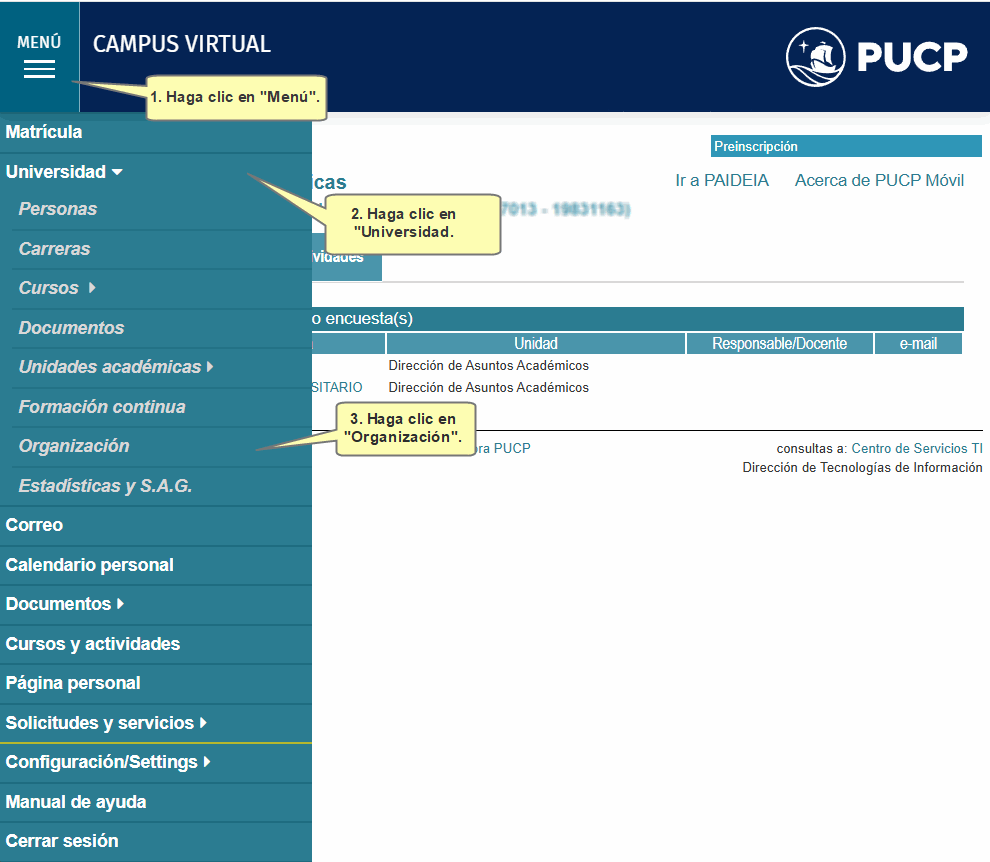Select Carreras in the side menu

tap(55, 249)
